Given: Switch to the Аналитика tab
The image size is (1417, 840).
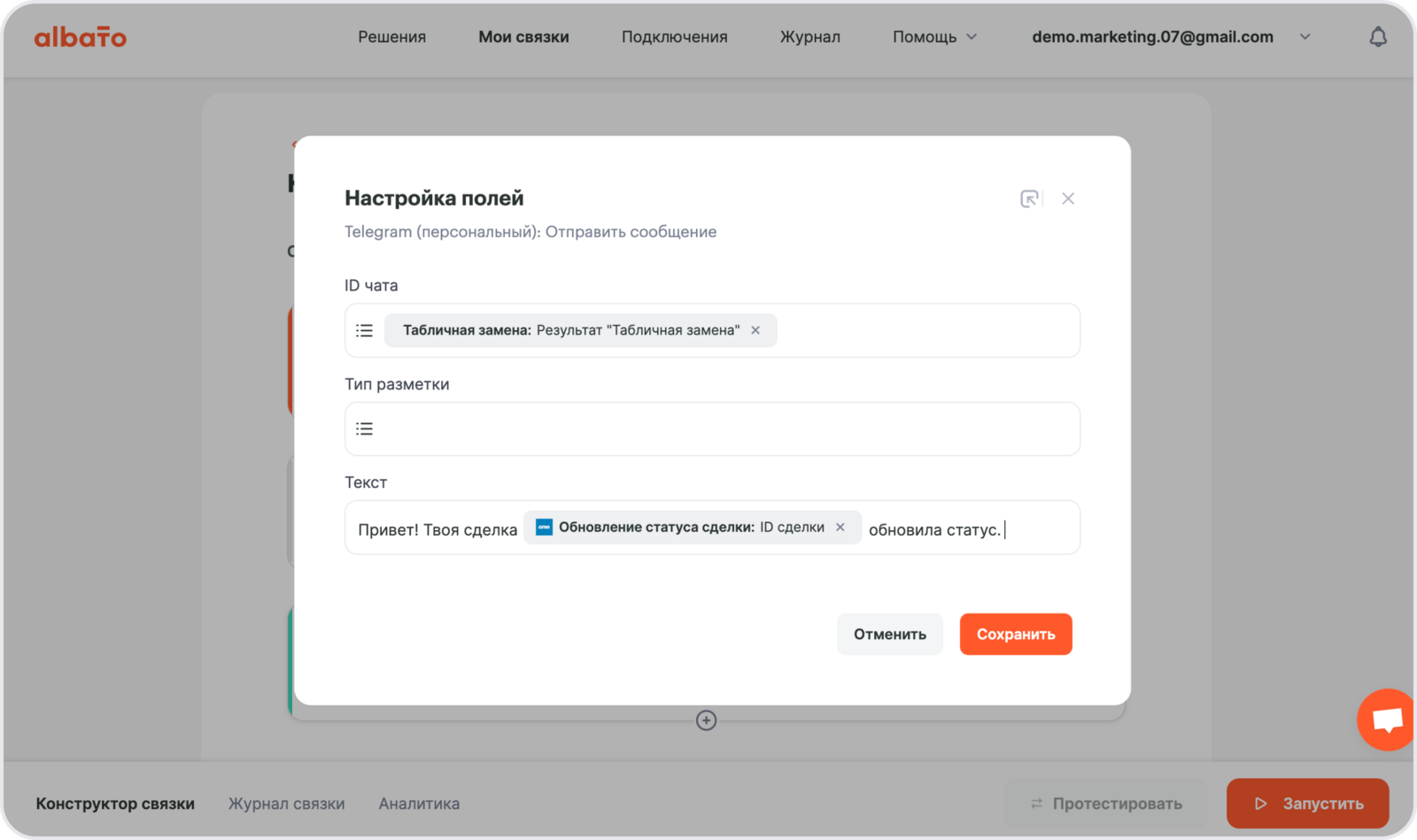Looking at the screenshot, I should coord(419,804).
